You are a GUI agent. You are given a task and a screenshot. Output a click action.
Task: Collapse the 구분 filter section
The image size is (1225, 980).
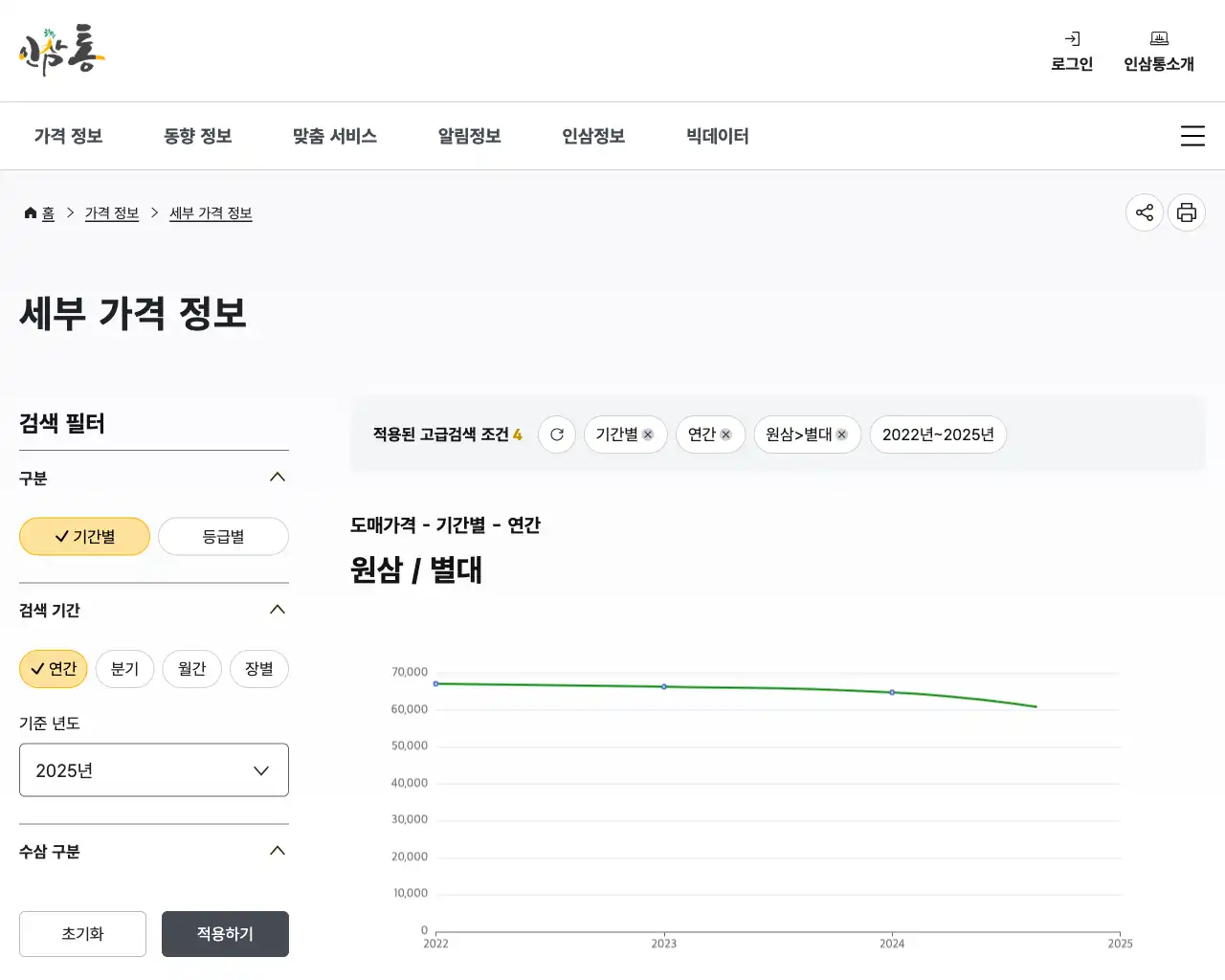278,478
